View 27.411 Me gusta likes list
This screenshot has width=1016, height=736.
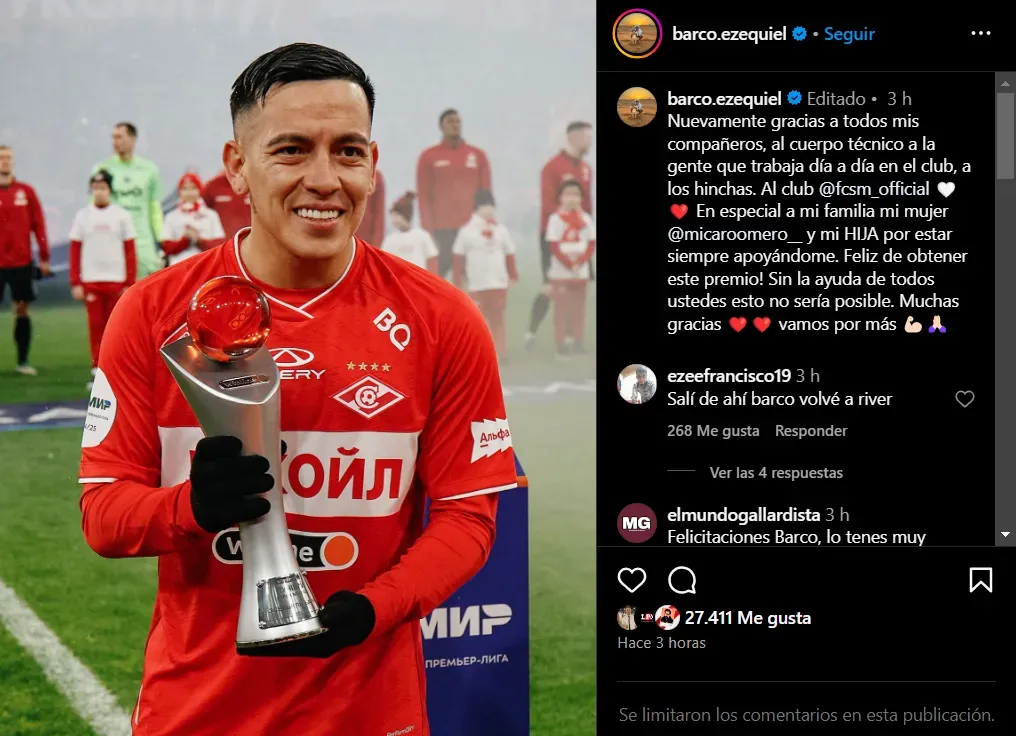pyautogui.click(x=748, y=618)
